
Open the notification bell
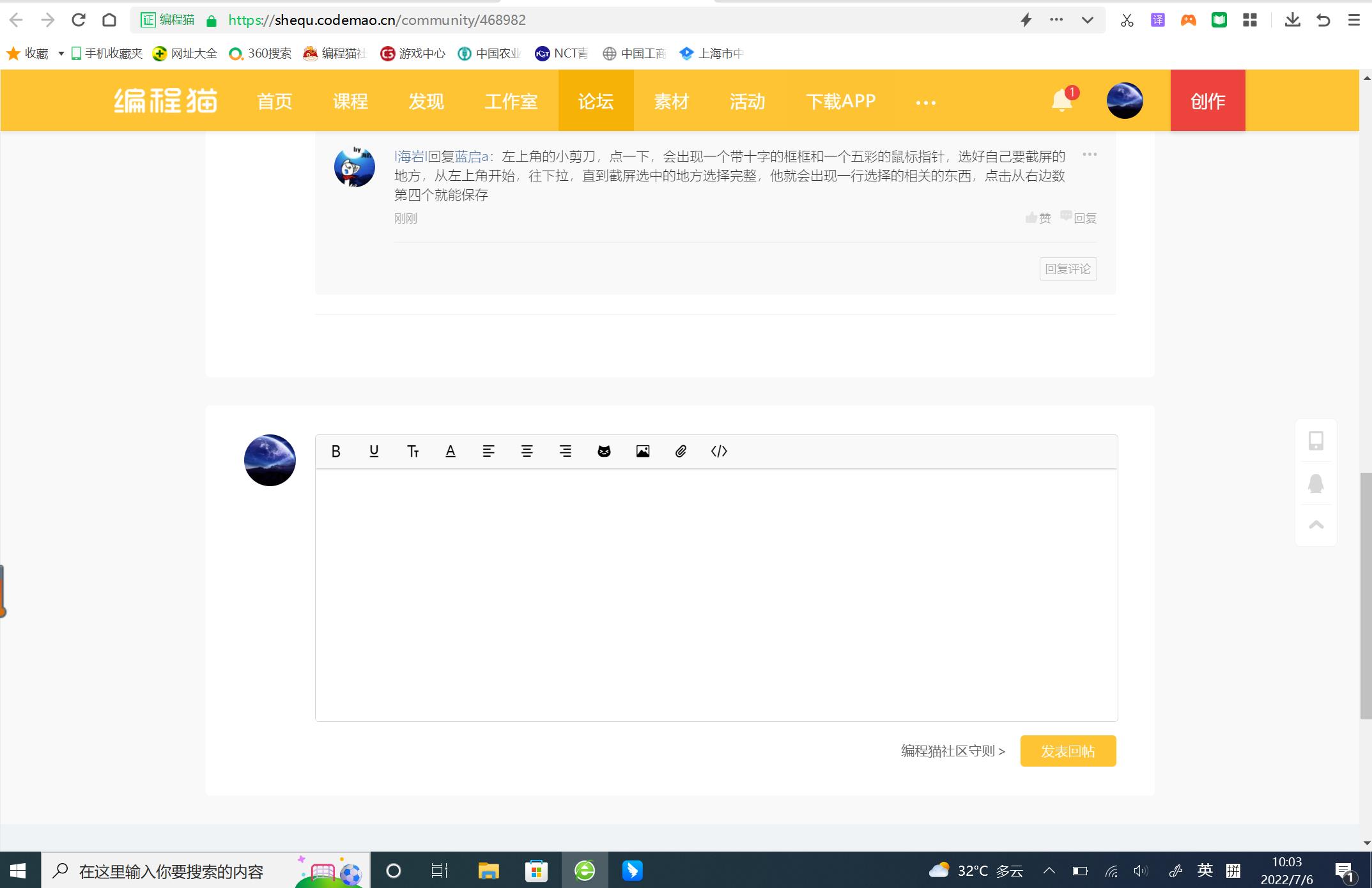click(x=1063, y=100)
